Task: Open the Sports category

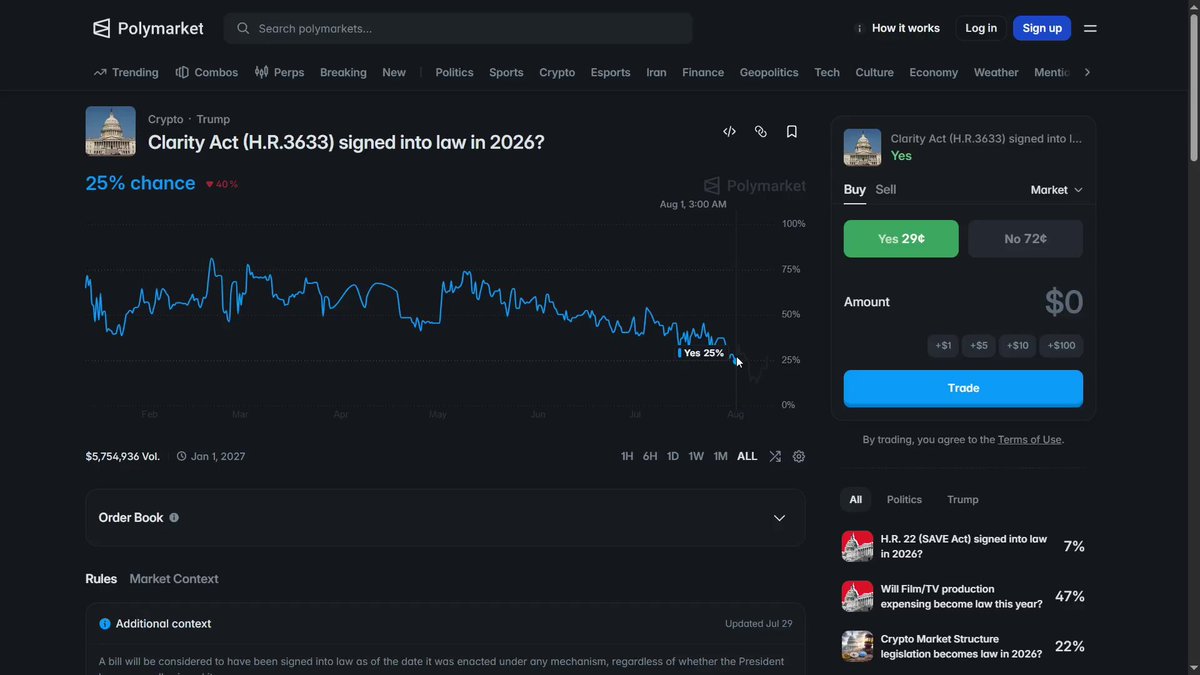Action: point(506,72)
